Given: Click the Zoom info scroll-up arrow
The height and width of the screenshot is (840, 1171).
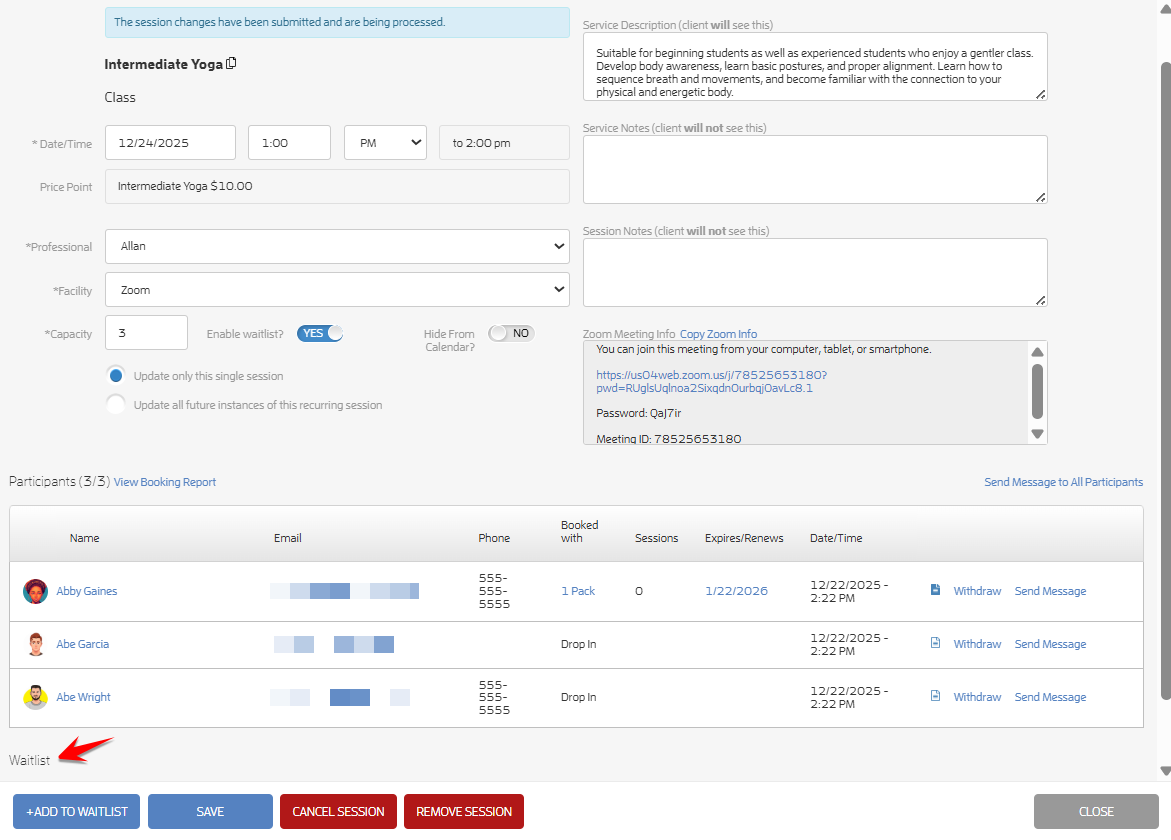Looking at the screenshot, I should click(1037, 352).
